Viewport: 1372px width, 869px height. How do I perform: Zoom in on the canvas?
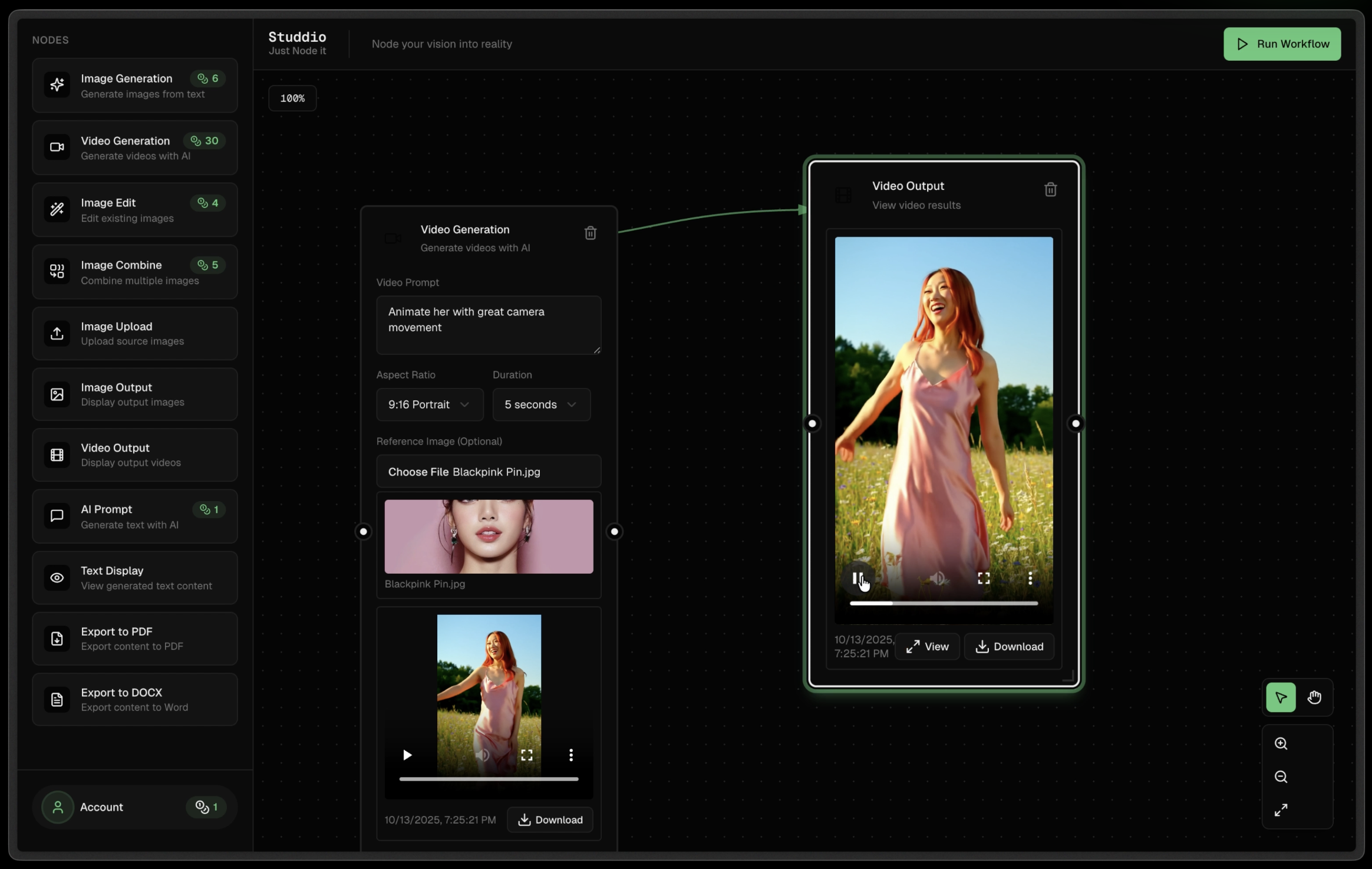(1281, 743)
